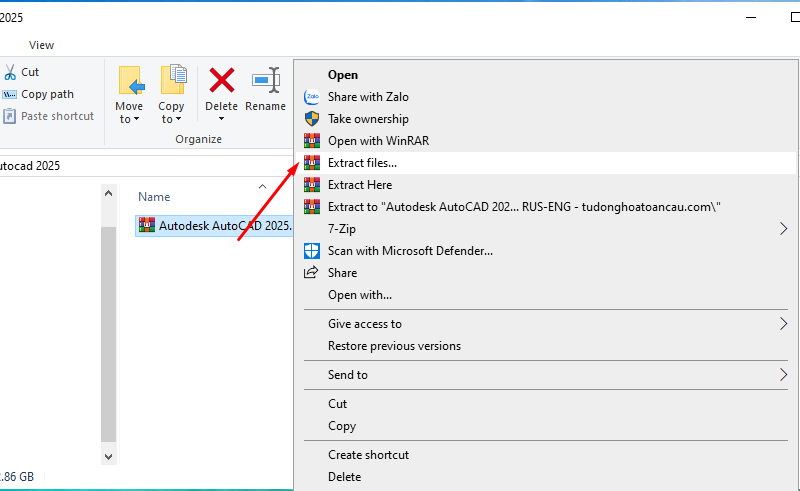Click the Cut scissors icon in ribbon

click(10, 72)
